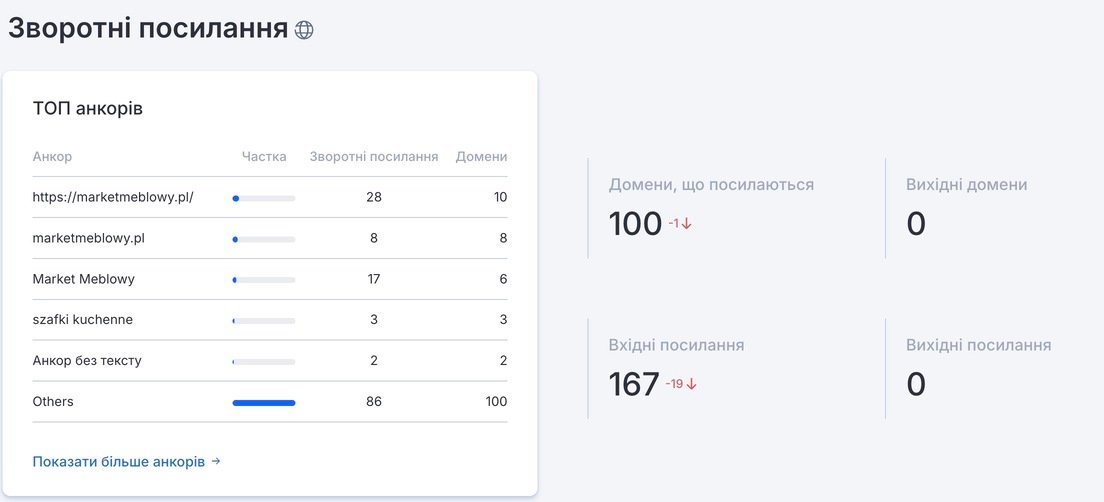Click the share bar for https://marketmeblowy.pl/
The image size is (1104, 502).
[264, 199]
